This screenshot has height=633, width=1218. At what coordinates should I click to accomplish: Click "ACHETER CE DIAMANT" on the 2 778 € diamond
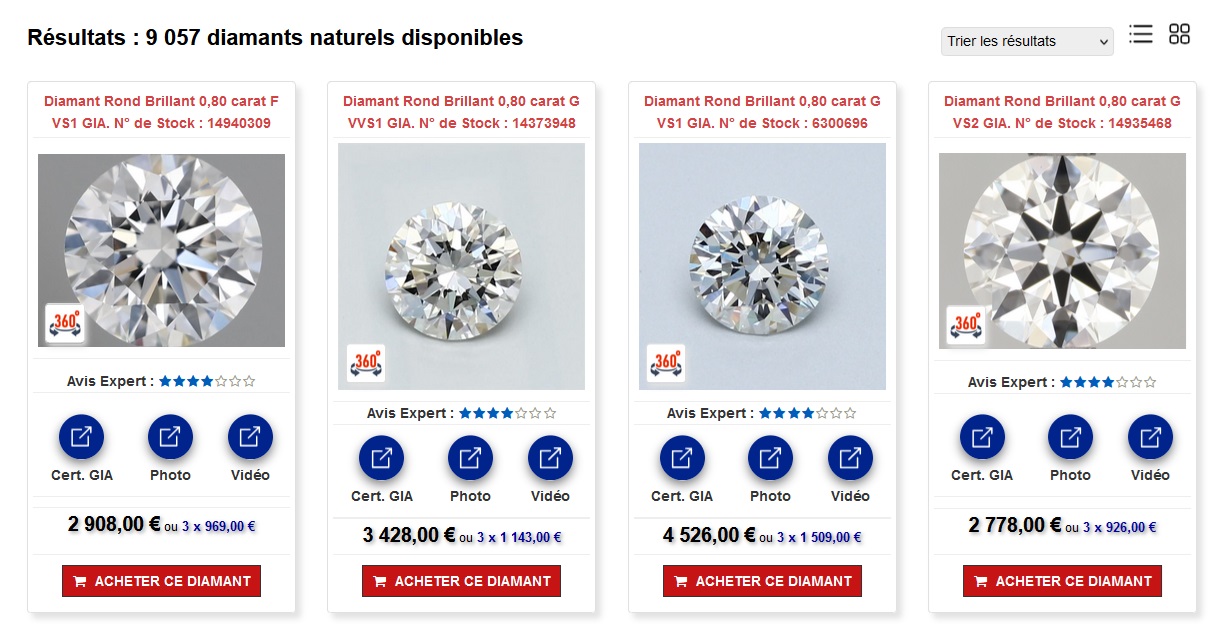1061,581
